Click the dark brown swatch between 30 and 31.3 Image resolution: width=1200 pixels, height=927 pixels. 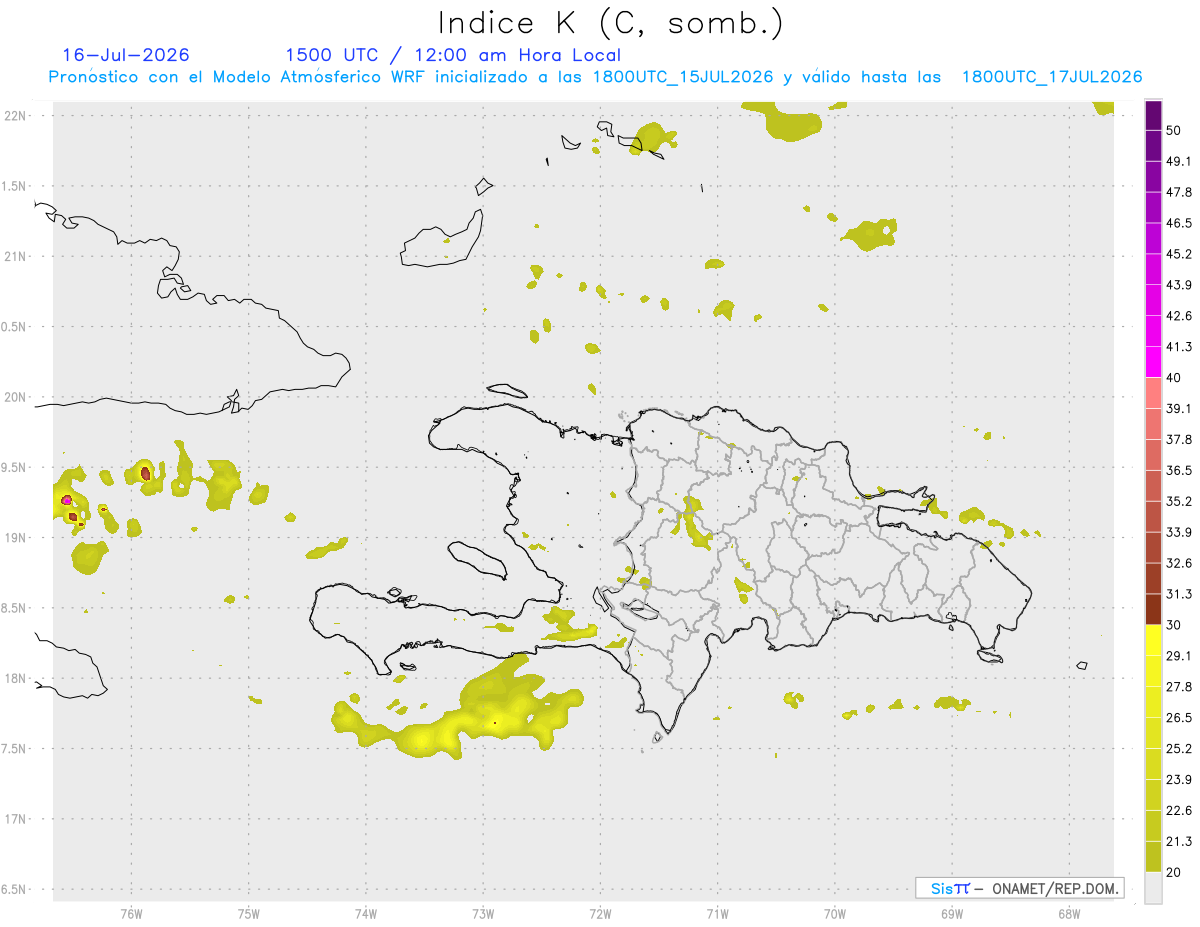click(x=1153, y=610)
